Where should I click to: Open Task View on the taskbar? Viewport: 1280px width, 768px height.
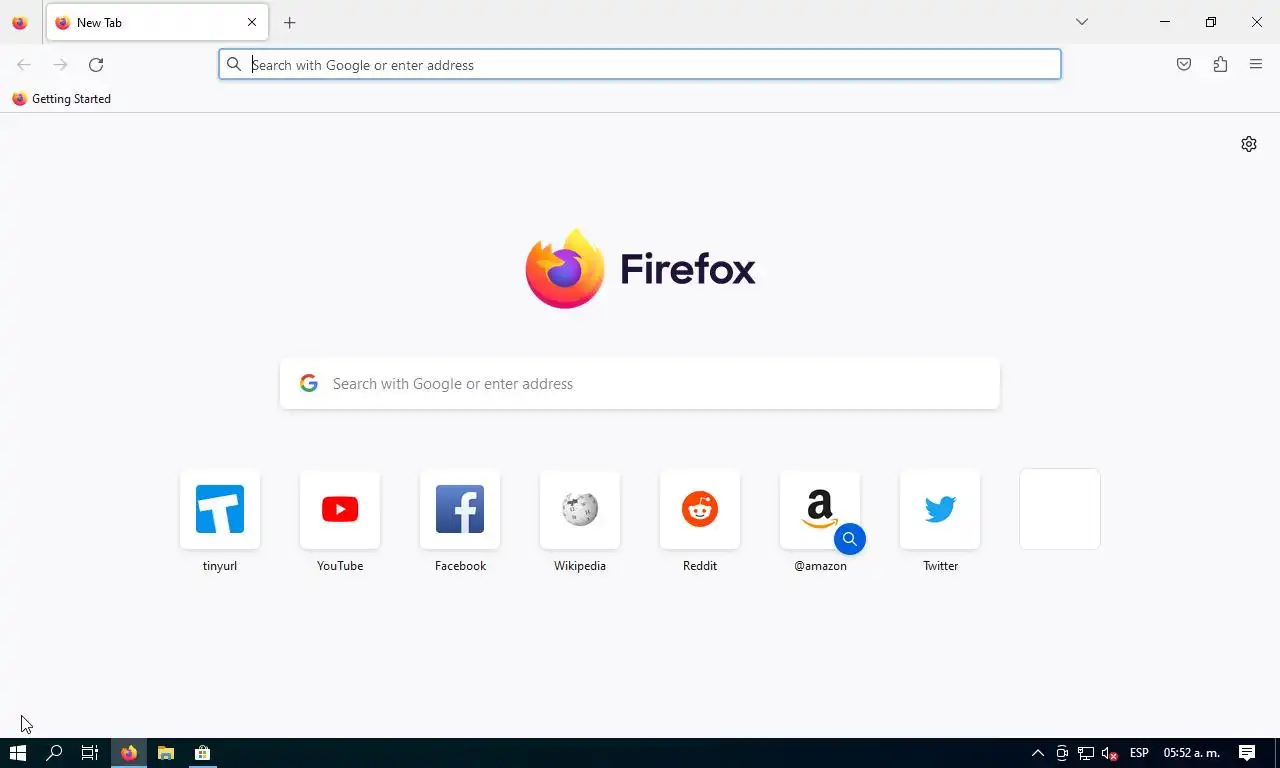coord(90,753)
